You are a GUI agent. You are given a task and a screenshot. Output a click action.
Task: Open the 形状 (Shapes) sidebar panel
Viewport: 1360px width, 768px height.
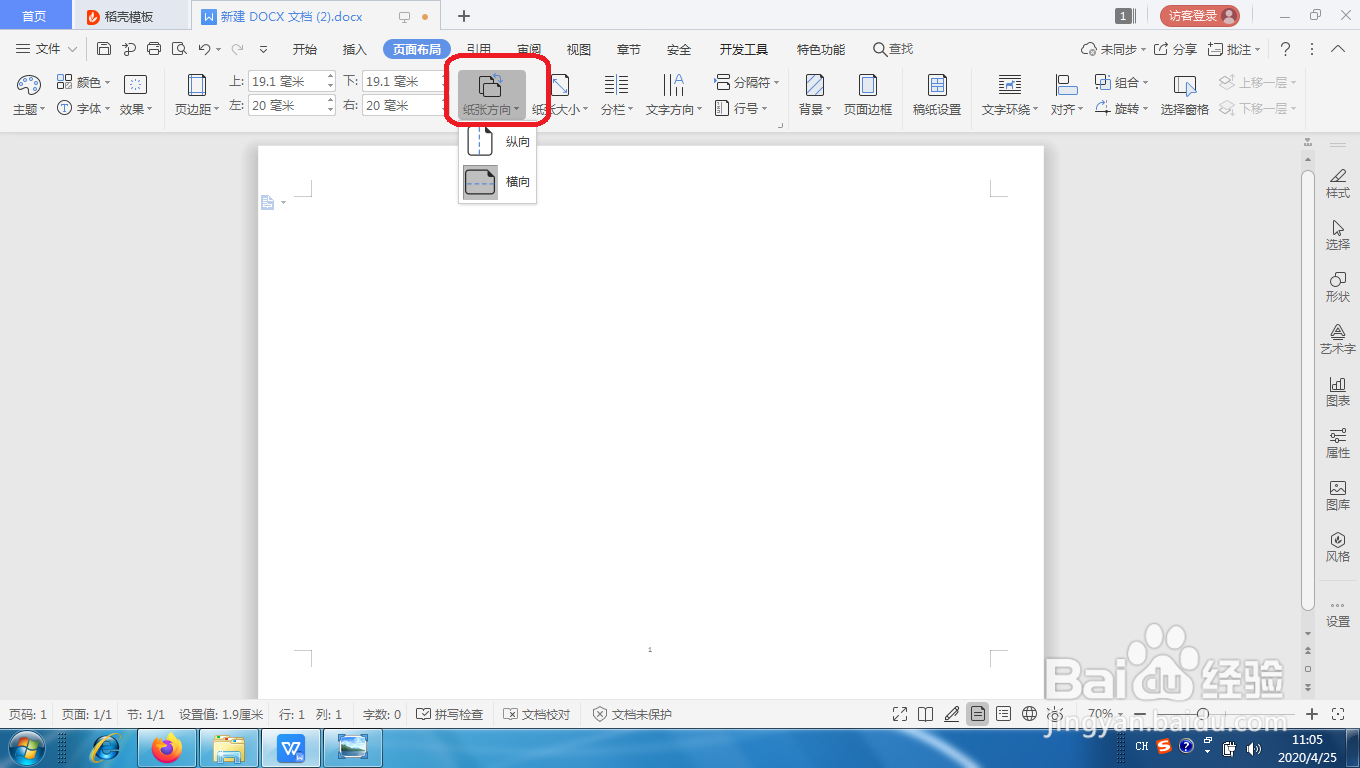[1338, 287]
